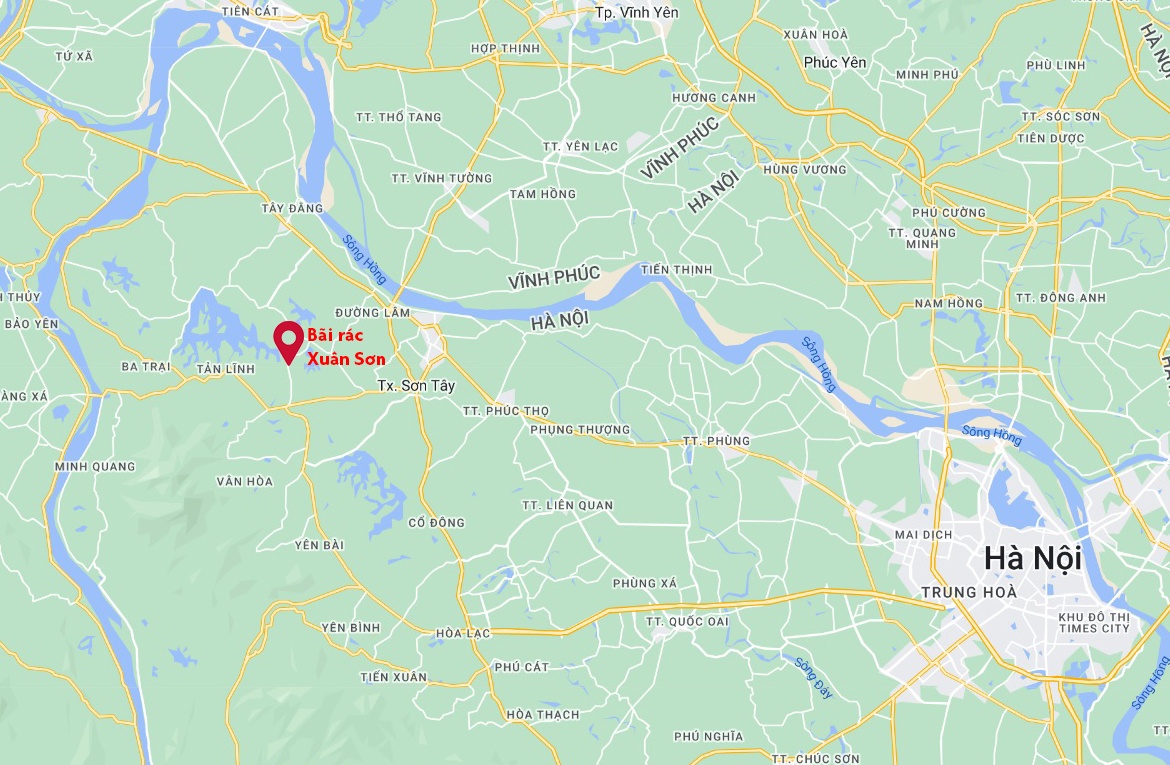This screenshot has width=1170, height=765.
Task: Click the TT. VĨNH TƯỜNG label
Action: tap(442, 178)
